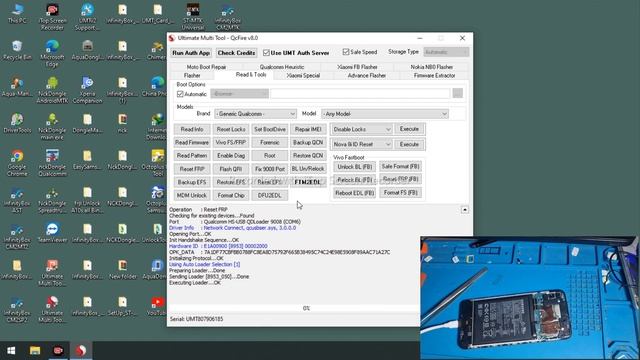
Task: Open Boot Options loader type dropdown
Action: [x=239, y=93]
